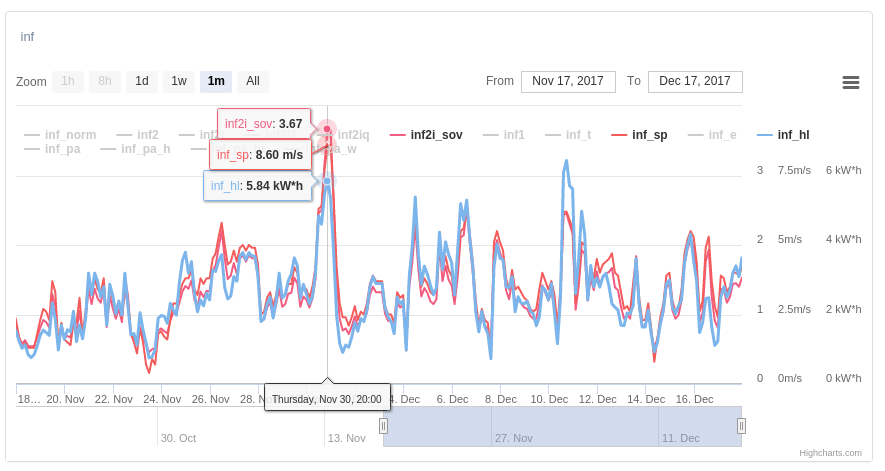
Task: Enable inf_pa series in legend
Action: (52, 149)
